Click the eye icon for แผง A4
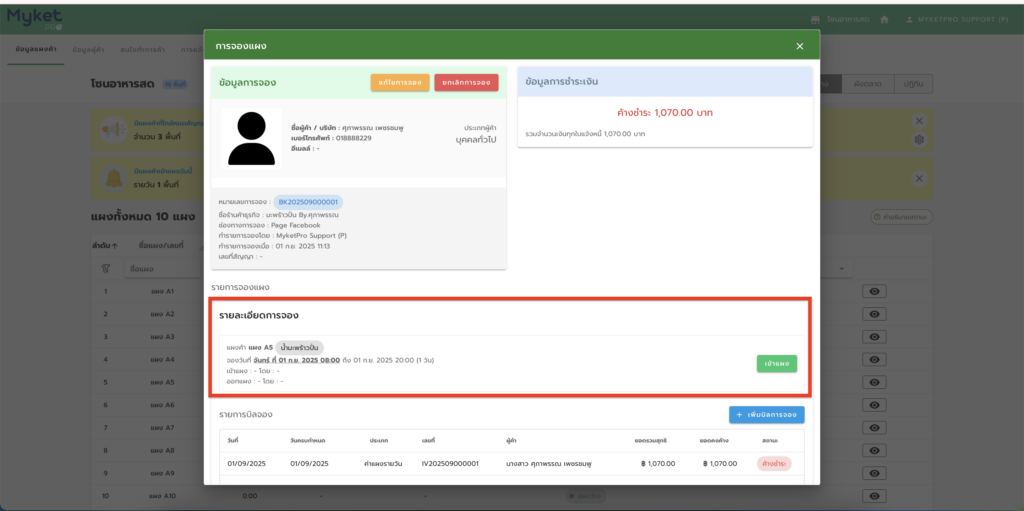 click(874, 359)
